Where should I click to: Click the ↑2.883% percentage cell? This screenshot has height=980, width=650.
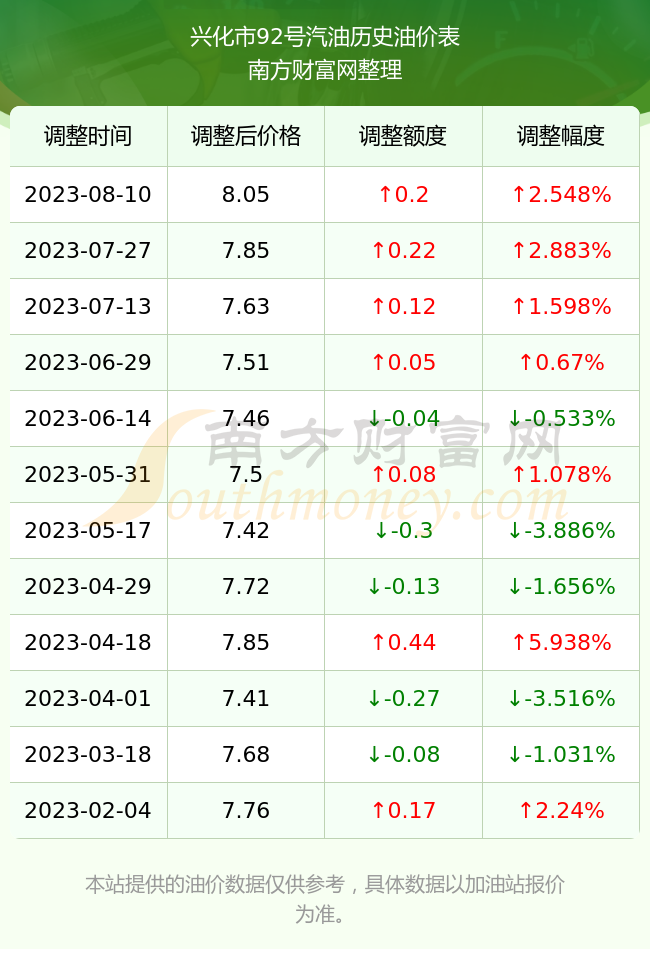coord(561,251)
